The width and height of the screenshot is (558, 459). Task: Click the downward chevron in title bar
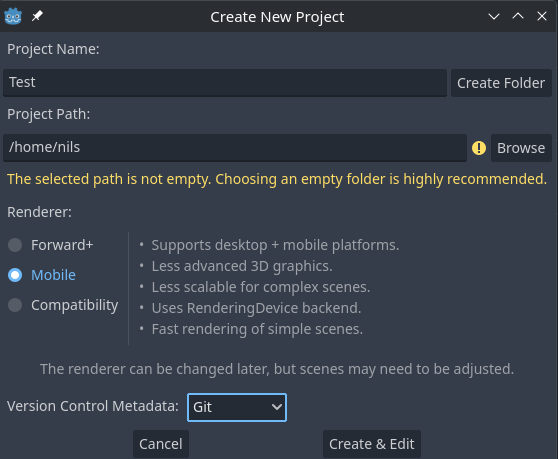click(x=494, y=16)
